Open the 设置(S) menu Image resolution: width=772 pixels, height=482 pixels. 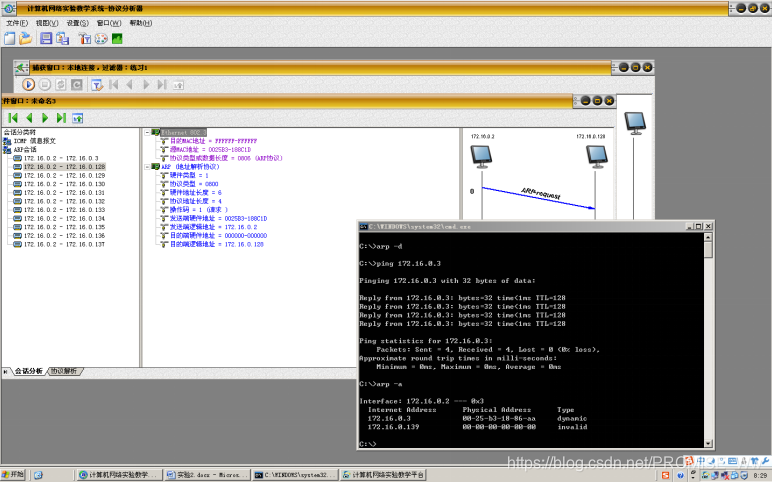(77, 23)
